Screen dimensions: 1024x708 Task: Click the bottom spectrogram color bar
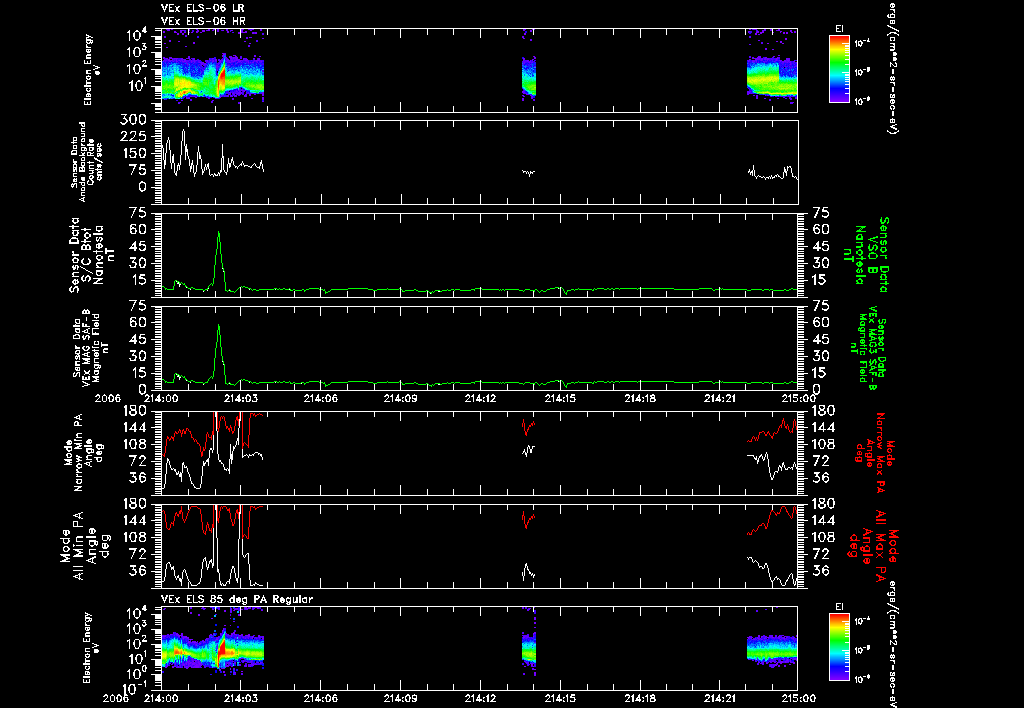click(839, 647)
